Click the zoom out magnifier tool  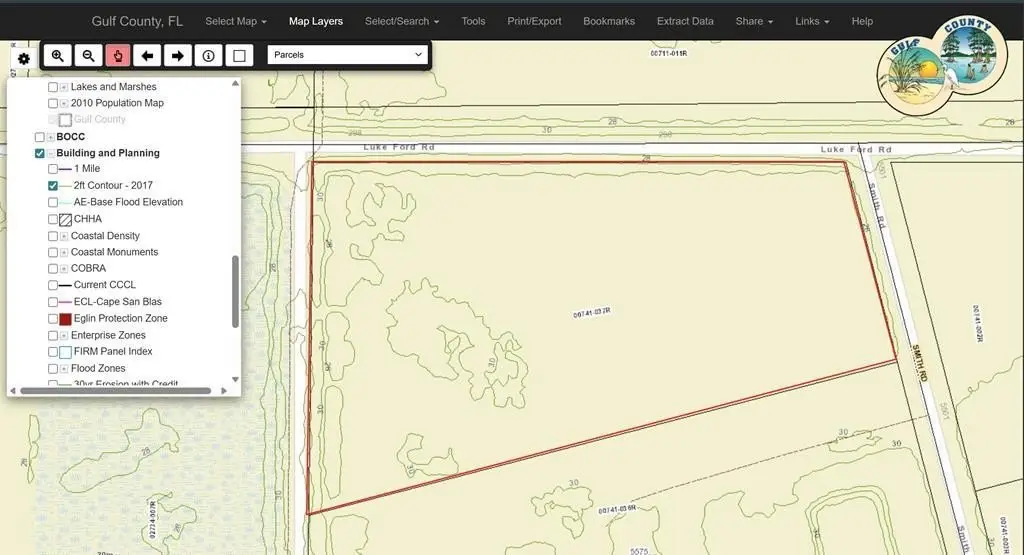[88, 56]
